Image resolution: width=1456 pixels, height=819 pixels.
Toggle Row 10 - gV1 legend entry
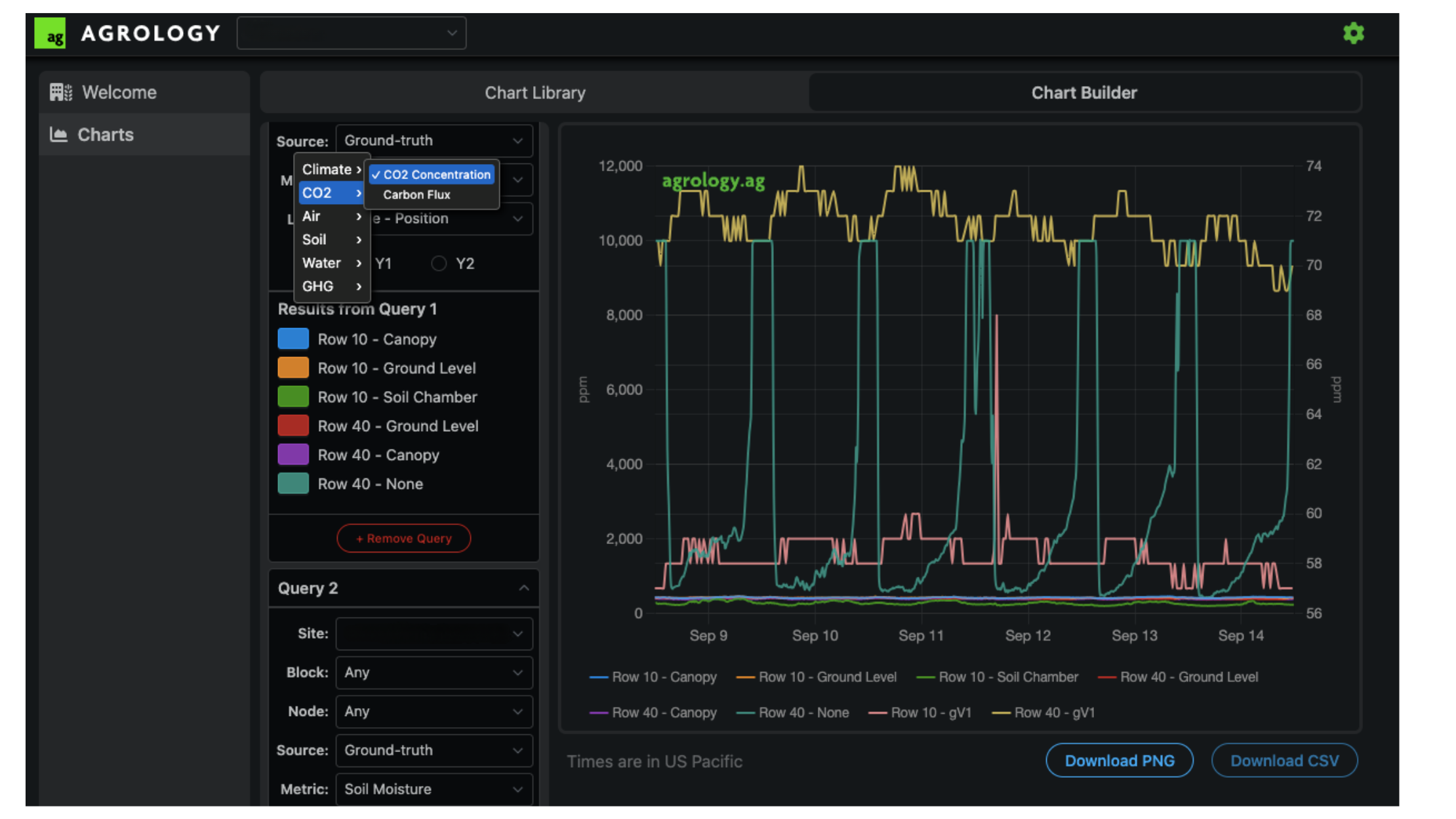coord(920,713)
